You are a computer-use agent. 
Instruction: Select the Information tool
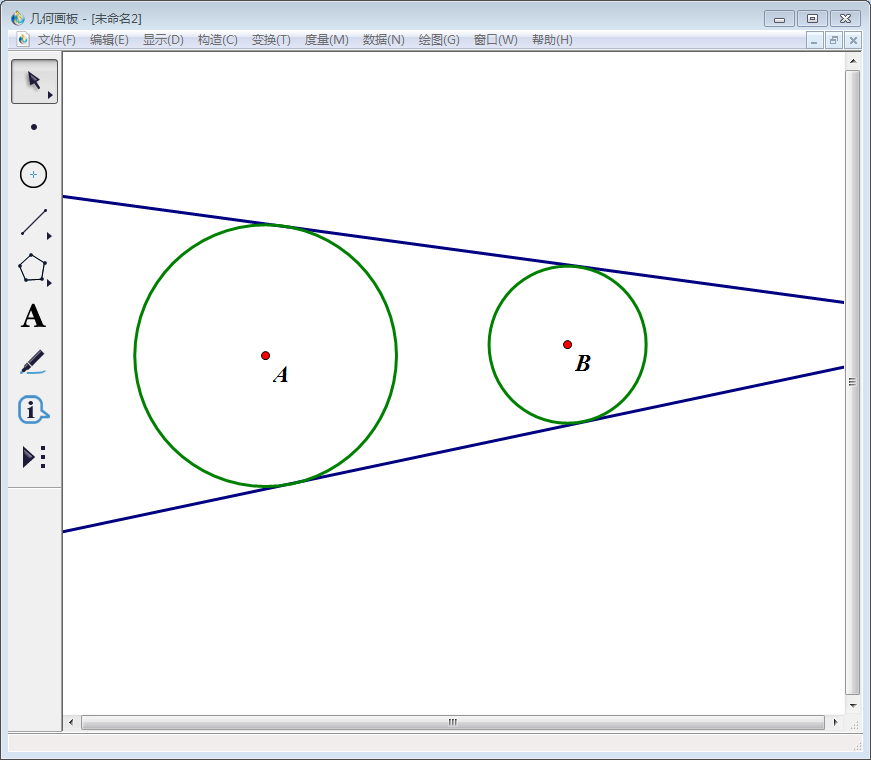(x=33, y=410)
